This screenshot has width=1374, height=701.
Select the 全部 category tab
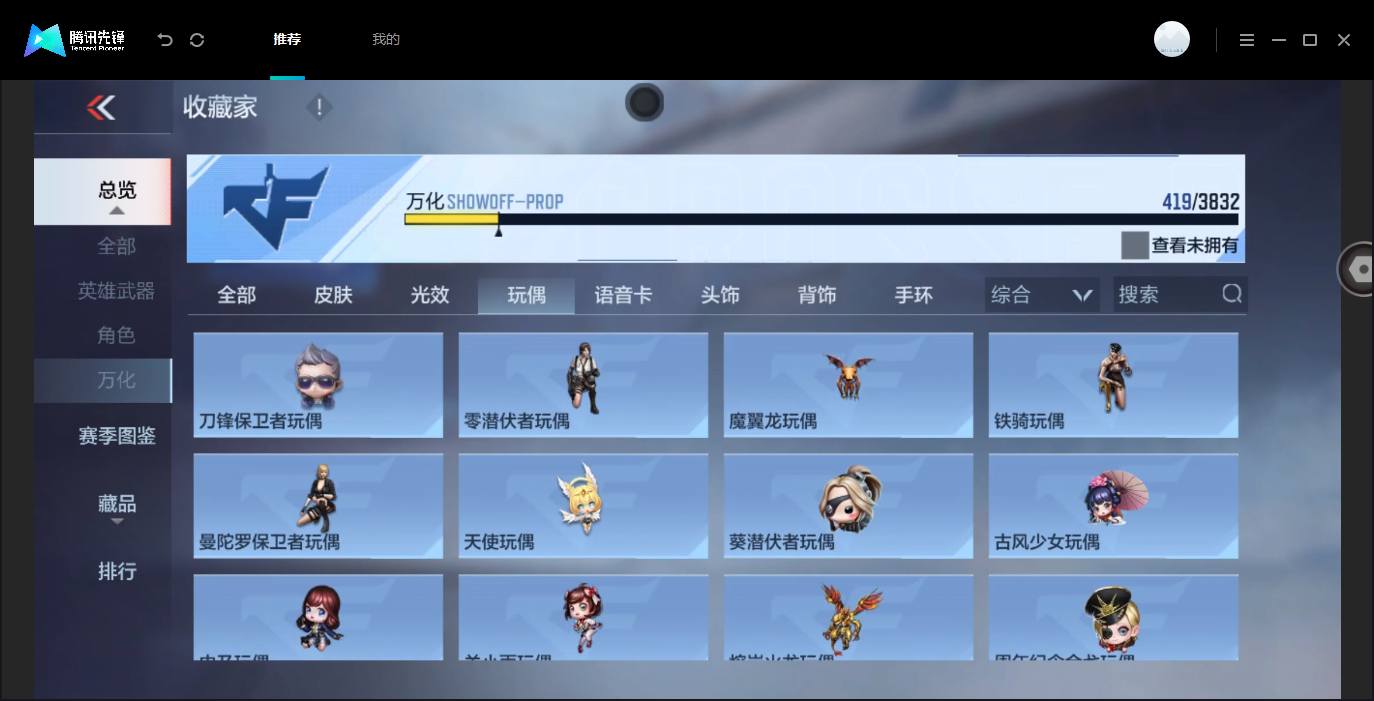pyautogui.click(x=237, y=295)
